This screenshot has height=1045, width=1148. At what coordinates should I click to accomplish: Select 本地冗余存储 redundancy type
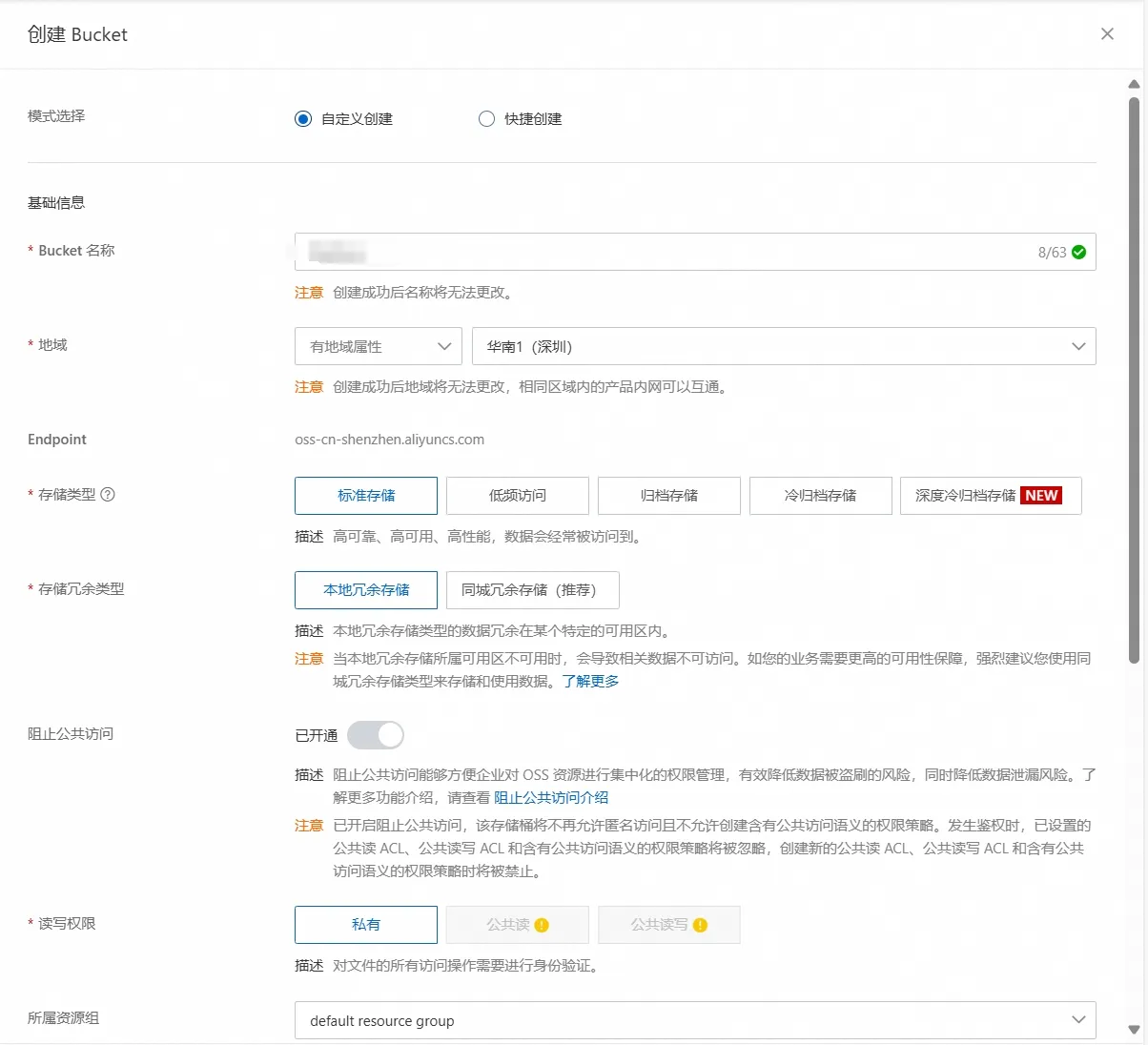[x=366, y=590]
